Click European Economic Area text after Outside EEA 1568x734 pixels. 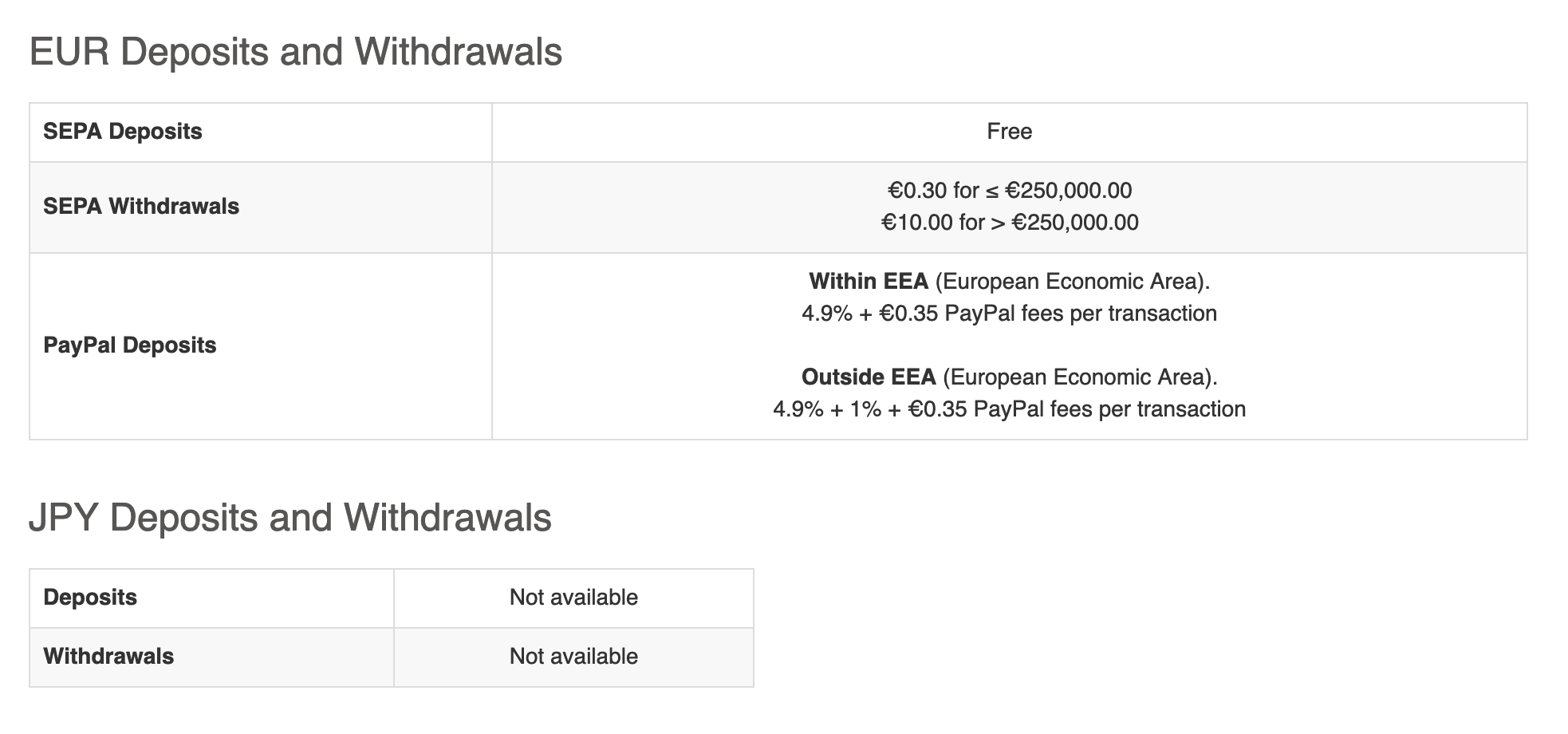(1079, 377)
